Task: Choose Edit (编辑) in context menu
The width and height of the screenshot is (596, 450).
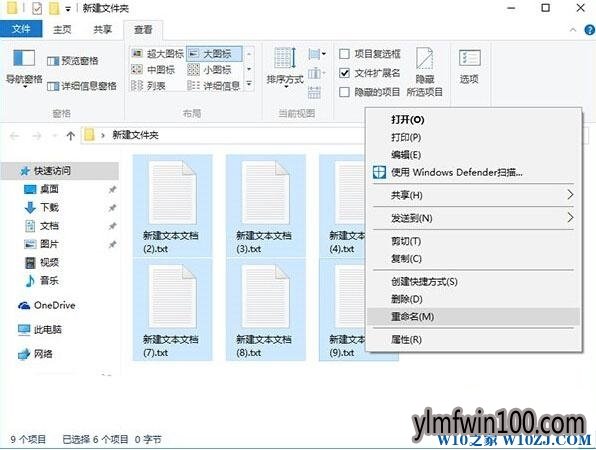Action: point(473,155)
